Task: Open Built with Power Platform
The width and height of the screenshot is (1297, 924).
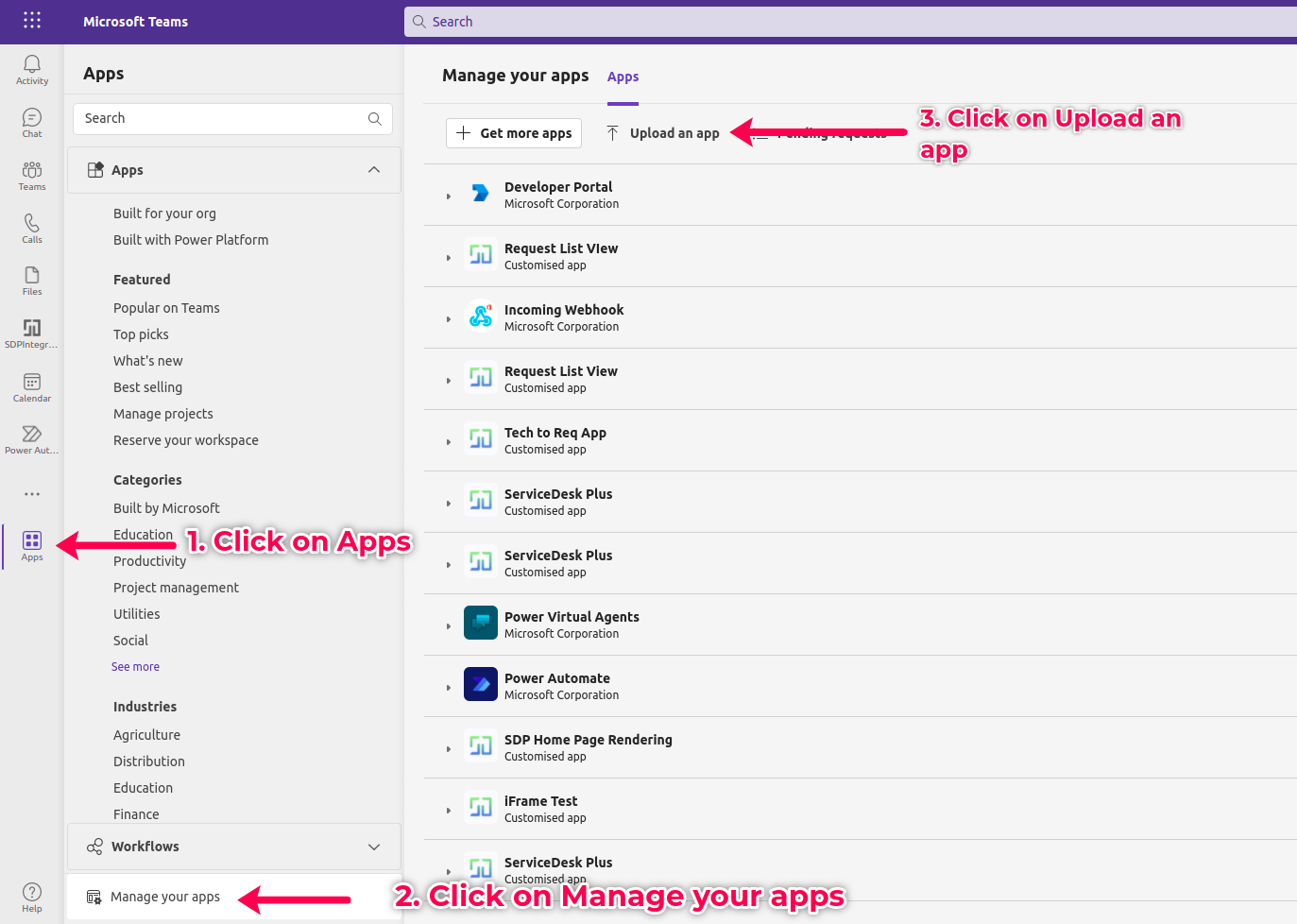Action: click(x=191, y=240)
